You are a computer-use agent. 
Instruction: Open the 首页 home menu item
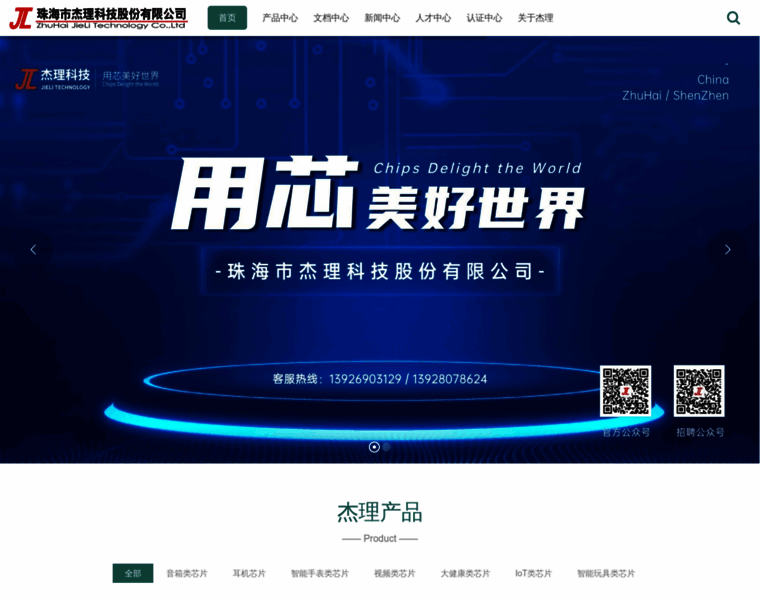227,18
